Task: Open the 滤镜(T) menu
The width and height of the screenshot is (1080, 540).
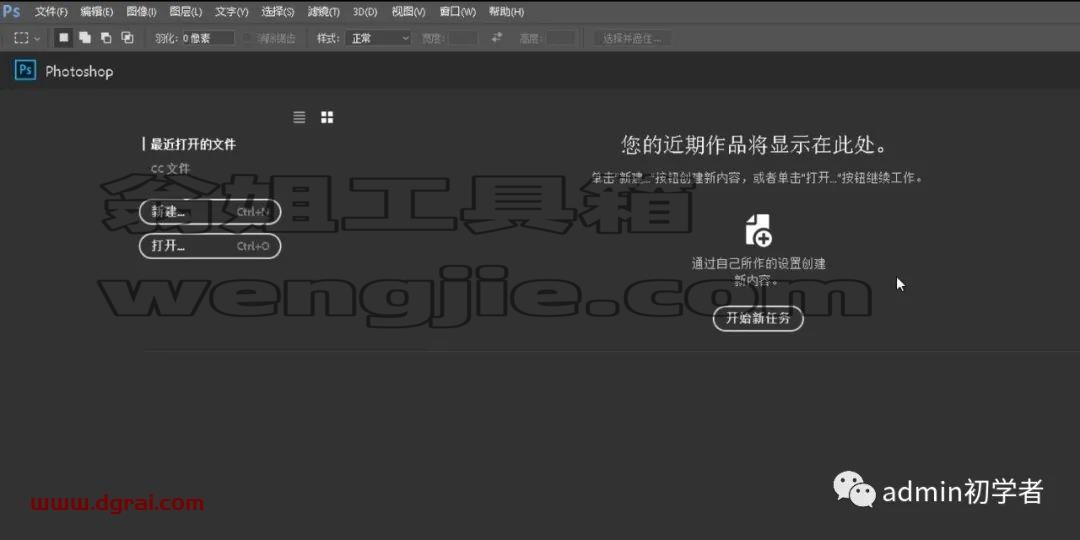Action: click(324, 12)
